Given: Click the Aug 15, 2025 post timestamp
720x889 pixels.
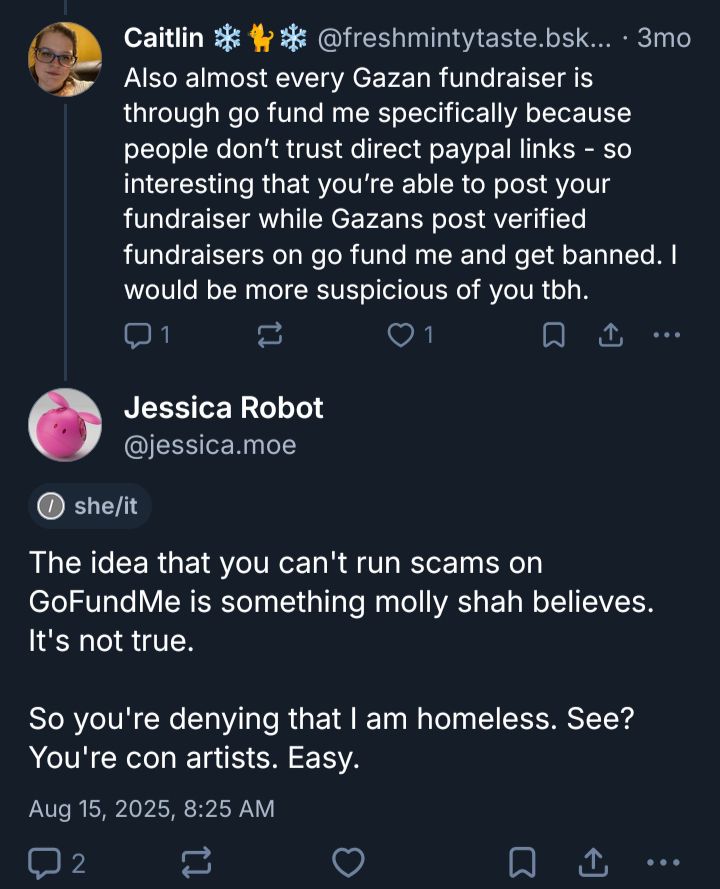Looking at the screenshot, I should tap(152, 808).
